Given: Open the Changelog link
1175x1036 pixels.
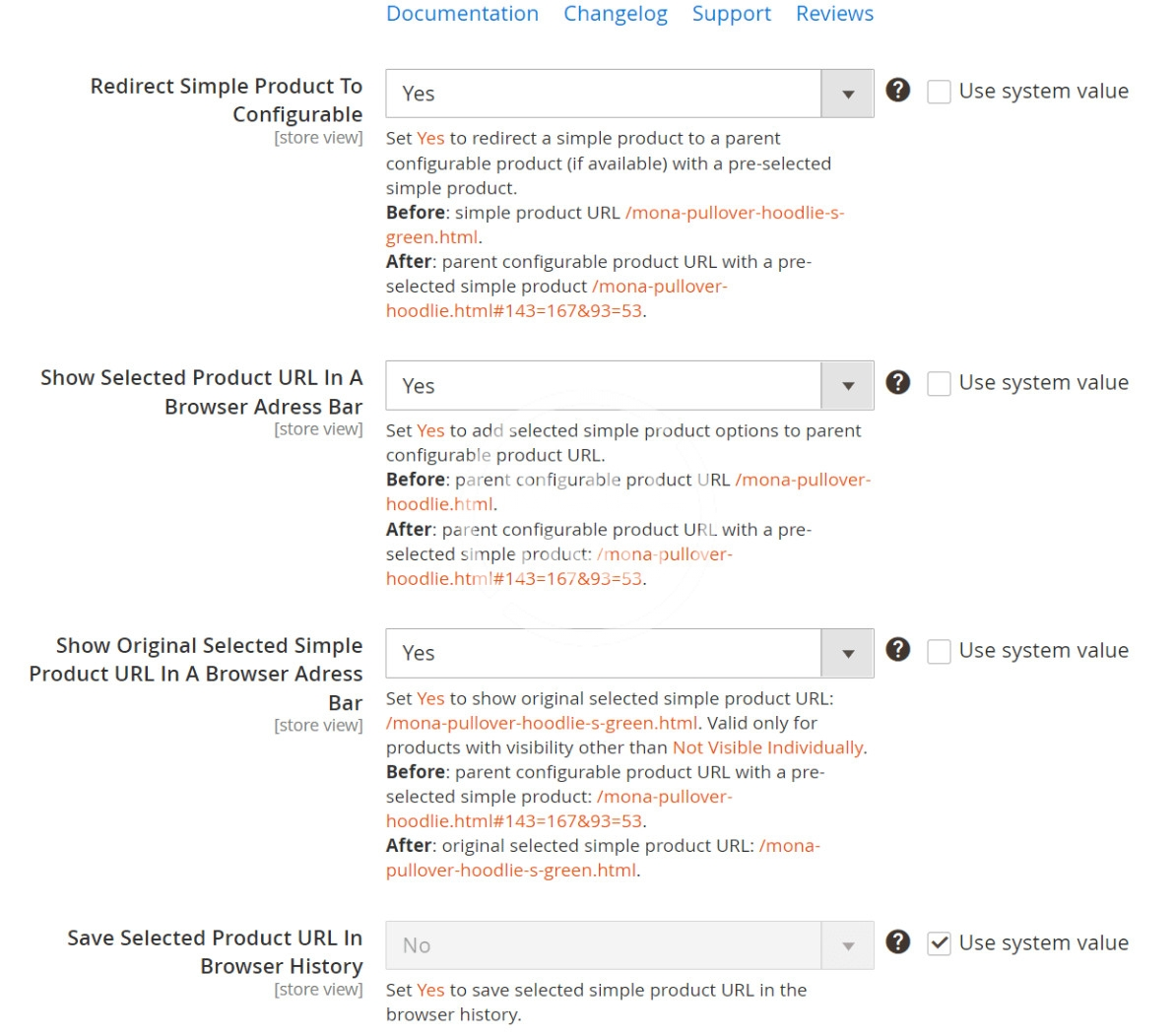Looking at the screenshot, I should click(x=615, y=14).
